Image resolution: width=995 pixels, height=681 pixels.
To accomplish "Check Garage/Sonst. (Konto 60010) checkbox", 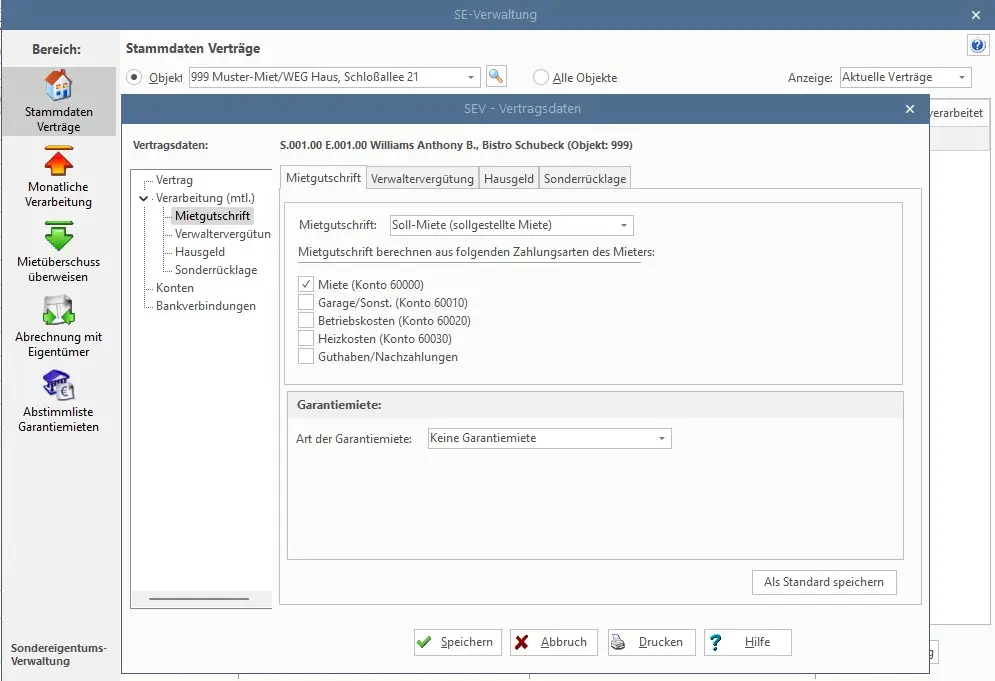I will coord(306,302).
